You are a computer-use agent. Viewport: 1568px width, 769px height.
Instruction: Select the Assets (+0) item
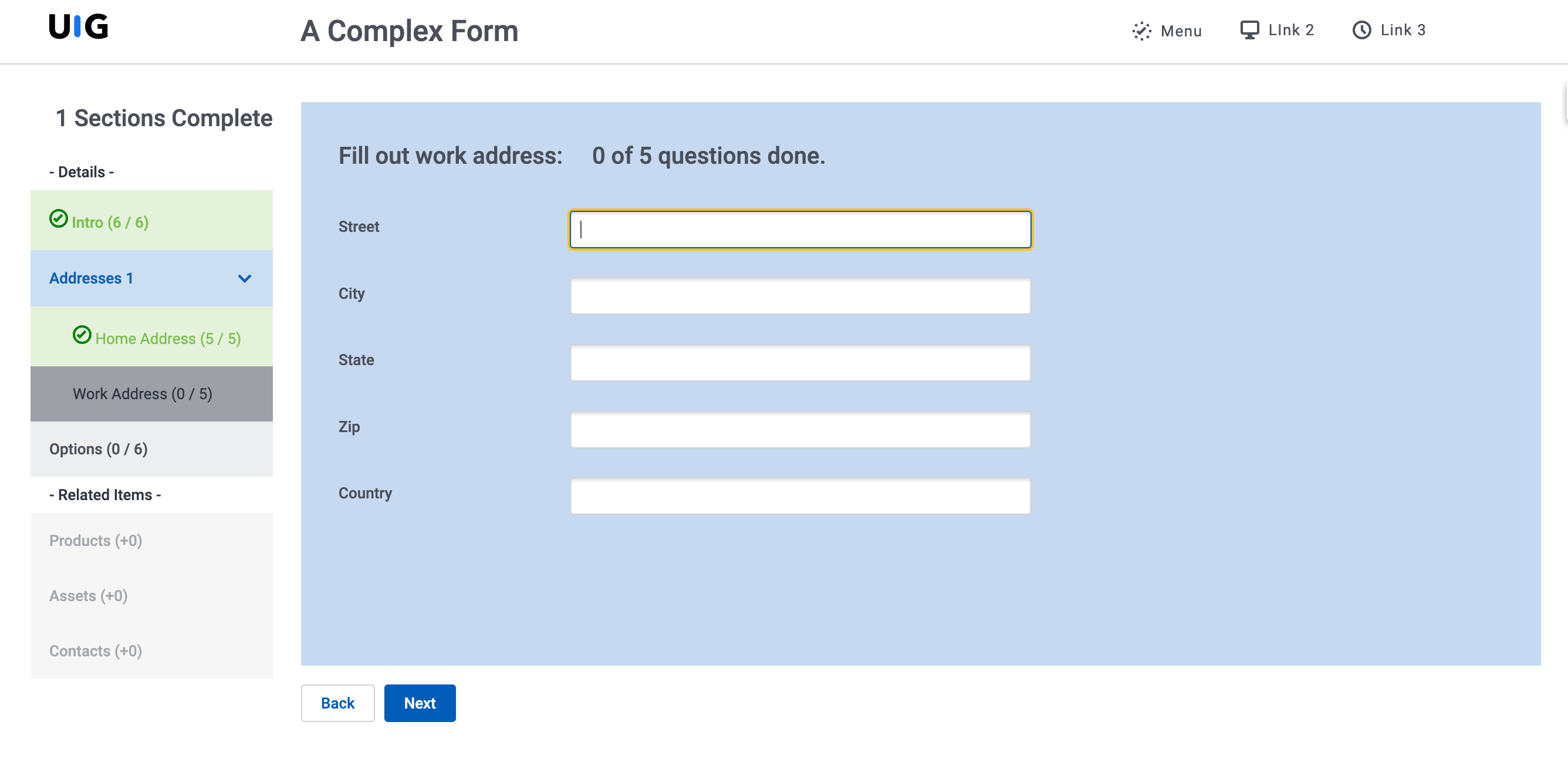(x=88, y=595)
